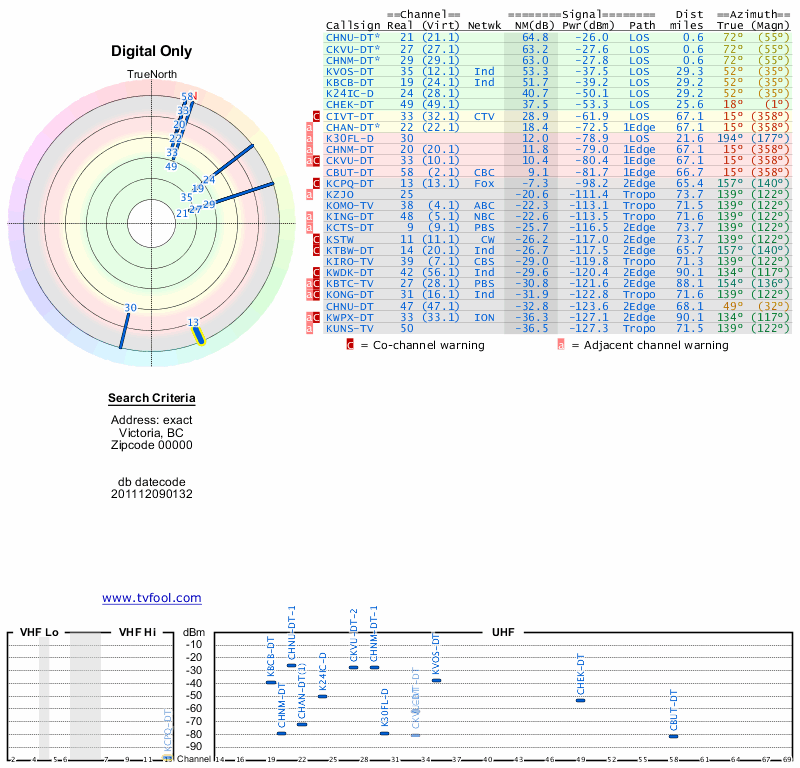Screen dimensions: 800x768
Task: Click the KVOS-DT marker in the spectrum chart
Action: [x=437, y=680]
